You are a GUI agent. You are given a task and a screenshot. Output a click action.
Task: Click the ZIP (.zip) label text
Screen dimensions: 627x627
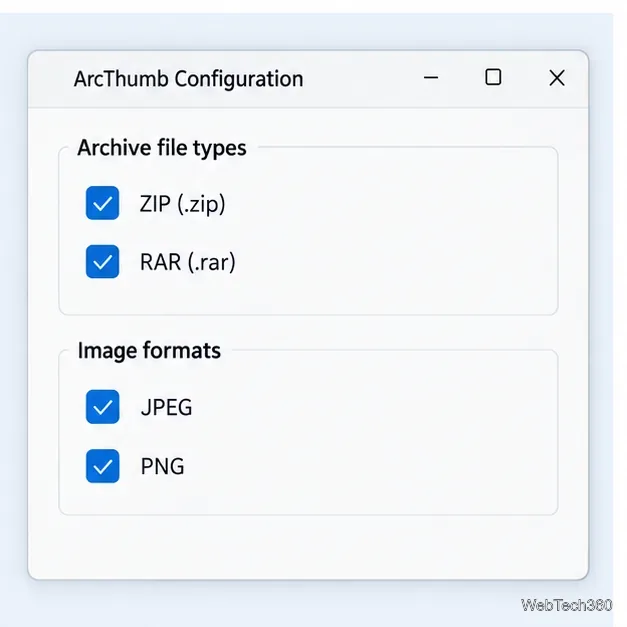(182, 204)
